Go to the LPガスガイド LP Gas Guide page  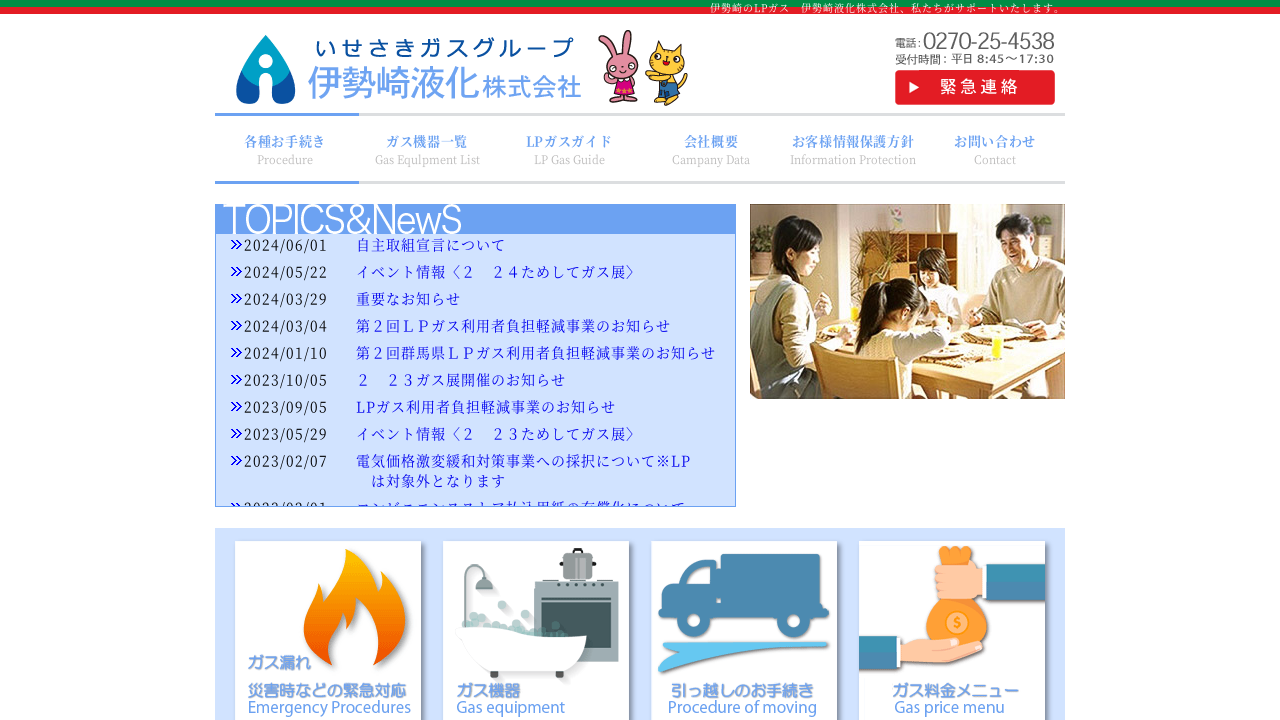click(569, 149)
